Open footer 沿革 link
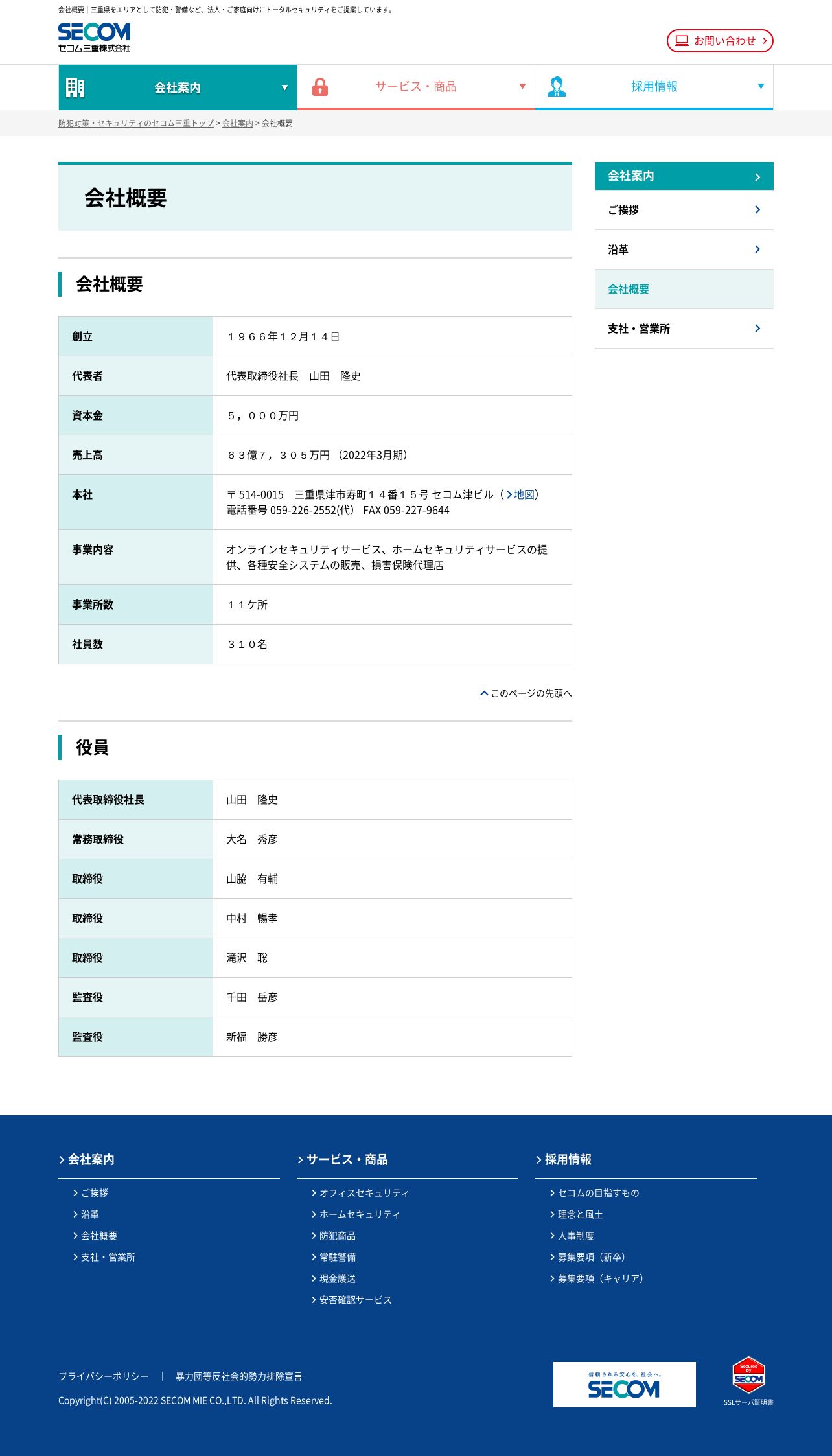 click(86, 1214)
